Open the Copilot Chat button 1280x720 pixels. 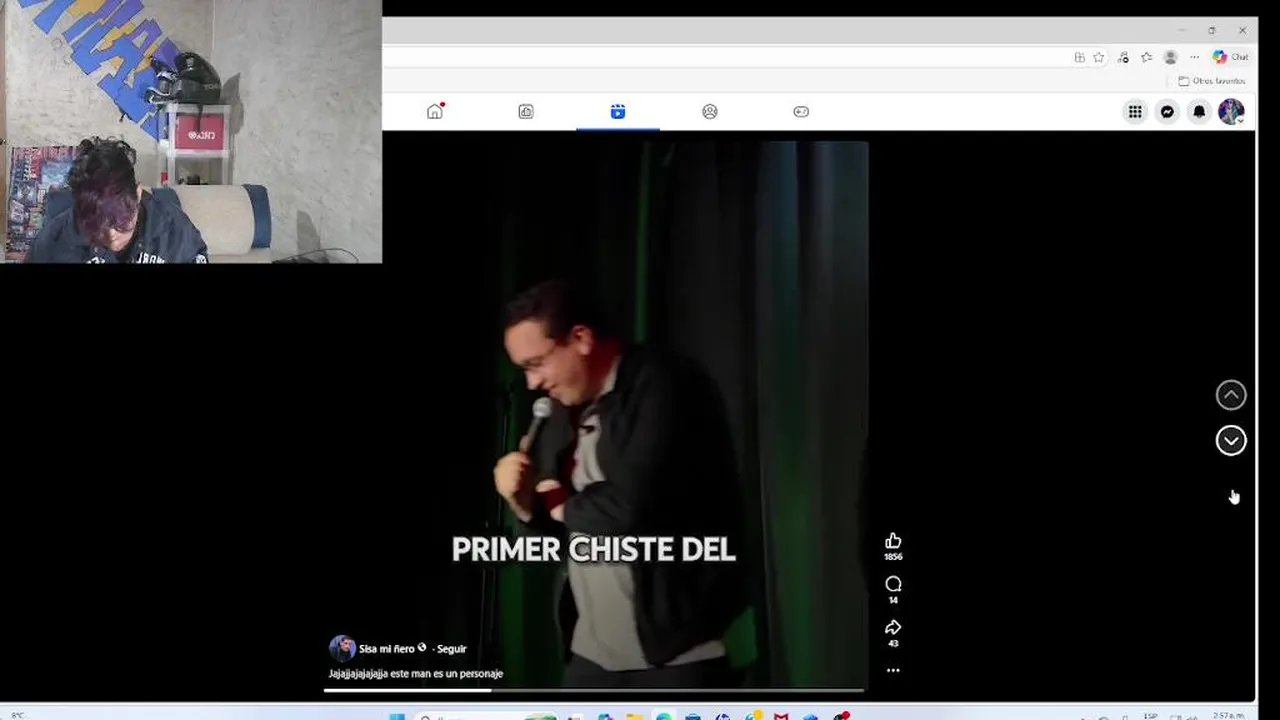click(x=1230, y=57)
